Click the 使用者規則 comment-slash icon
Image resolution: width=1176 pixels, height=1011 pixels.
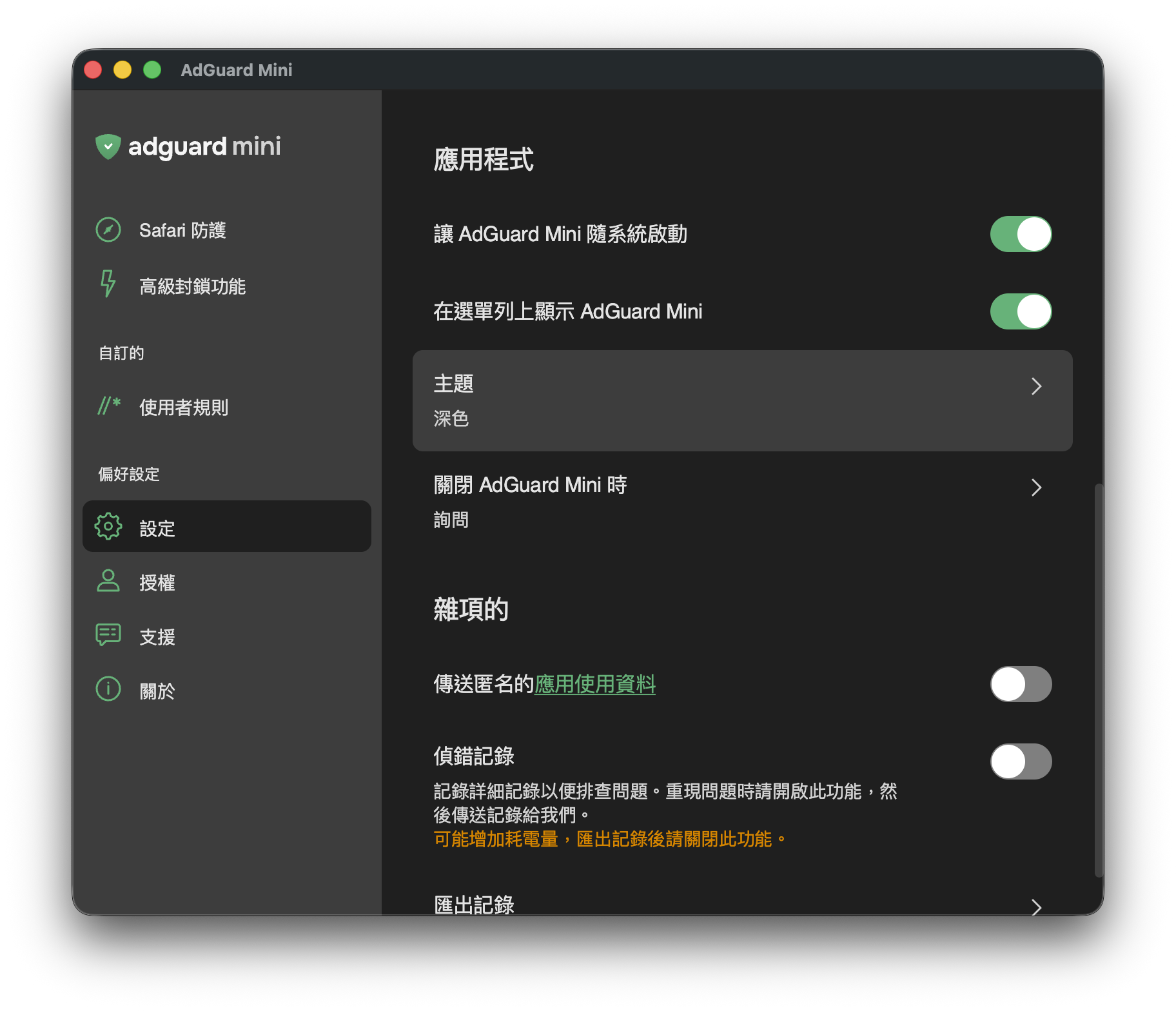pyautogui.click(x=109, y=406)
